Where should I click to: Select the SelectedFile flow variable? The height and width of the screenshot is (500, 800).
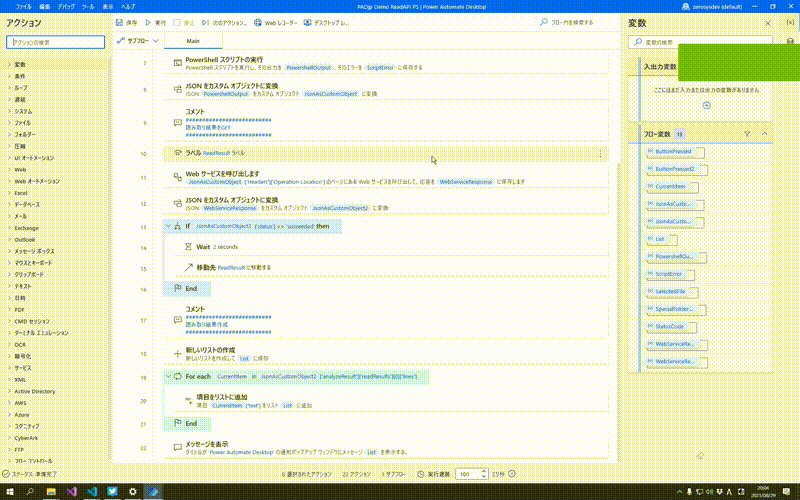672,291
